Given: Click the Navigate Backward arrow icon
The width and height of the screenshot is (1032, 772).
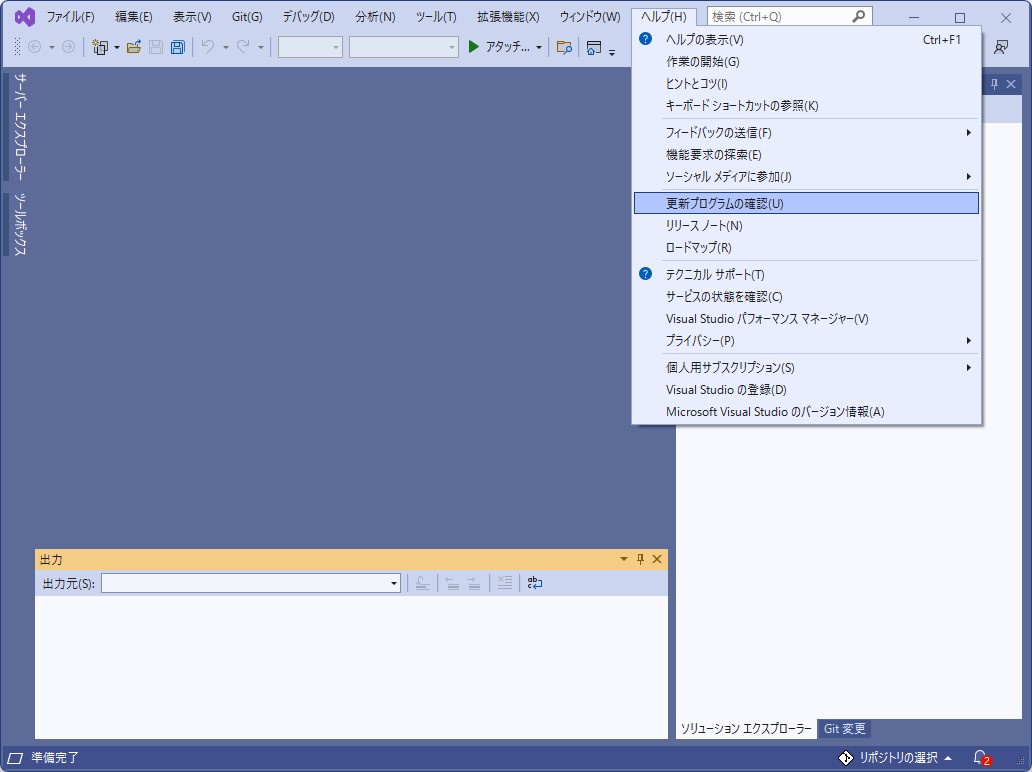Looking at the screenshot, I should 34,45.
